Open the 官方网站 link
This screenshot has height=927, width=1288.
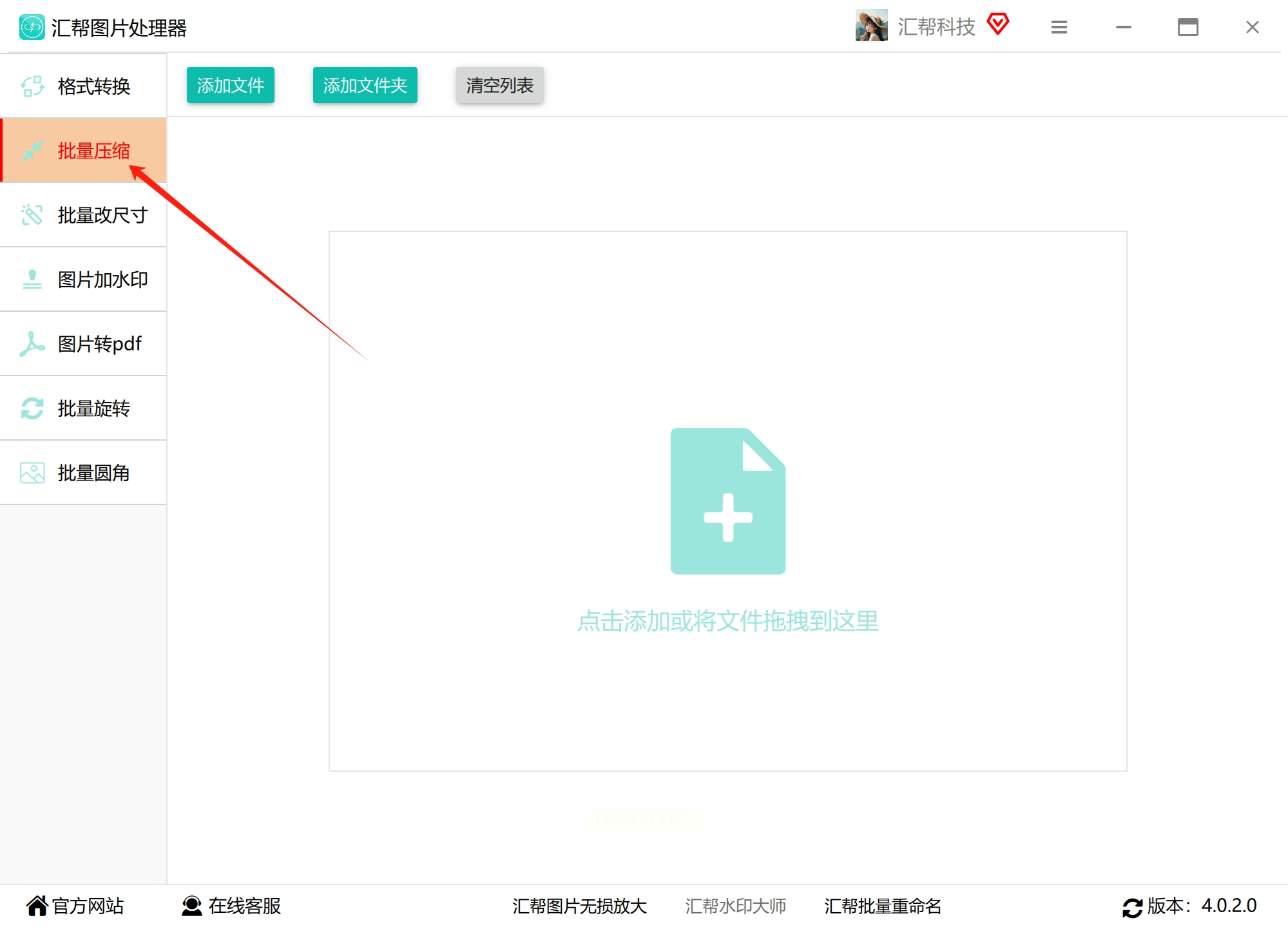[75, 906]
